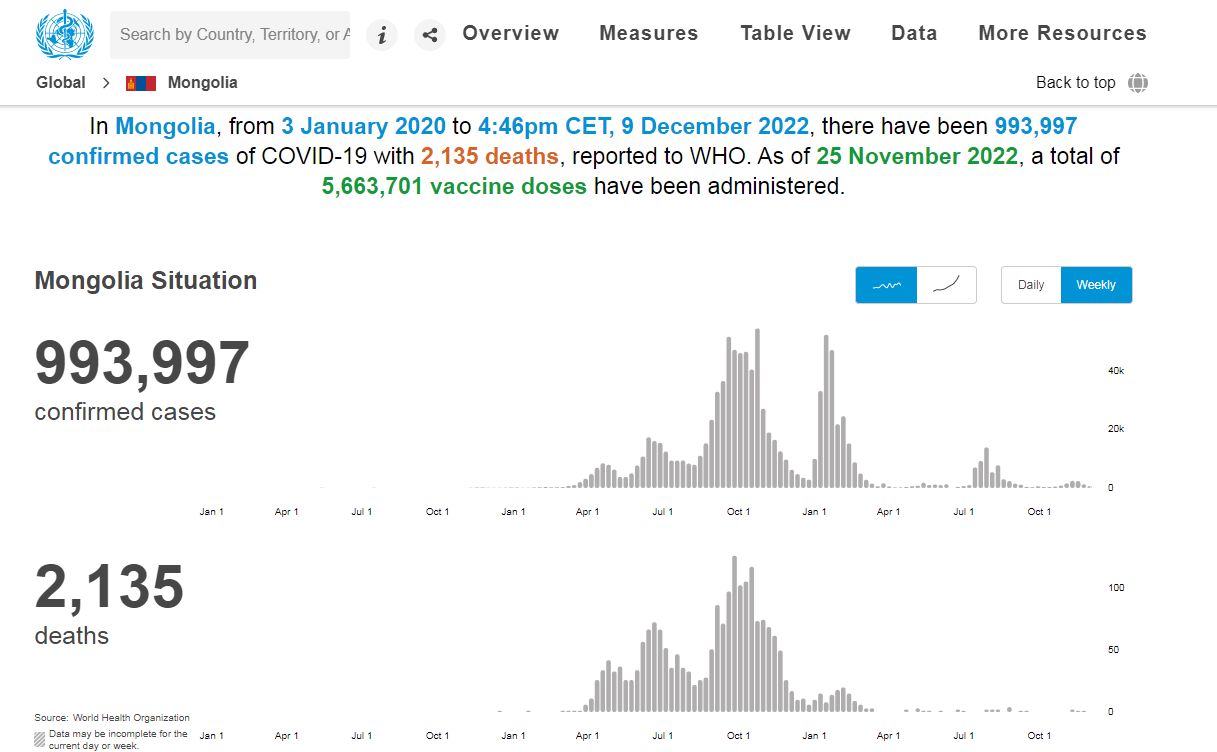Image resolution: width=1217 pixels, height=752 pixels.
Task: Click the 'deaths' label under 2,135
Action: point(72,636)
